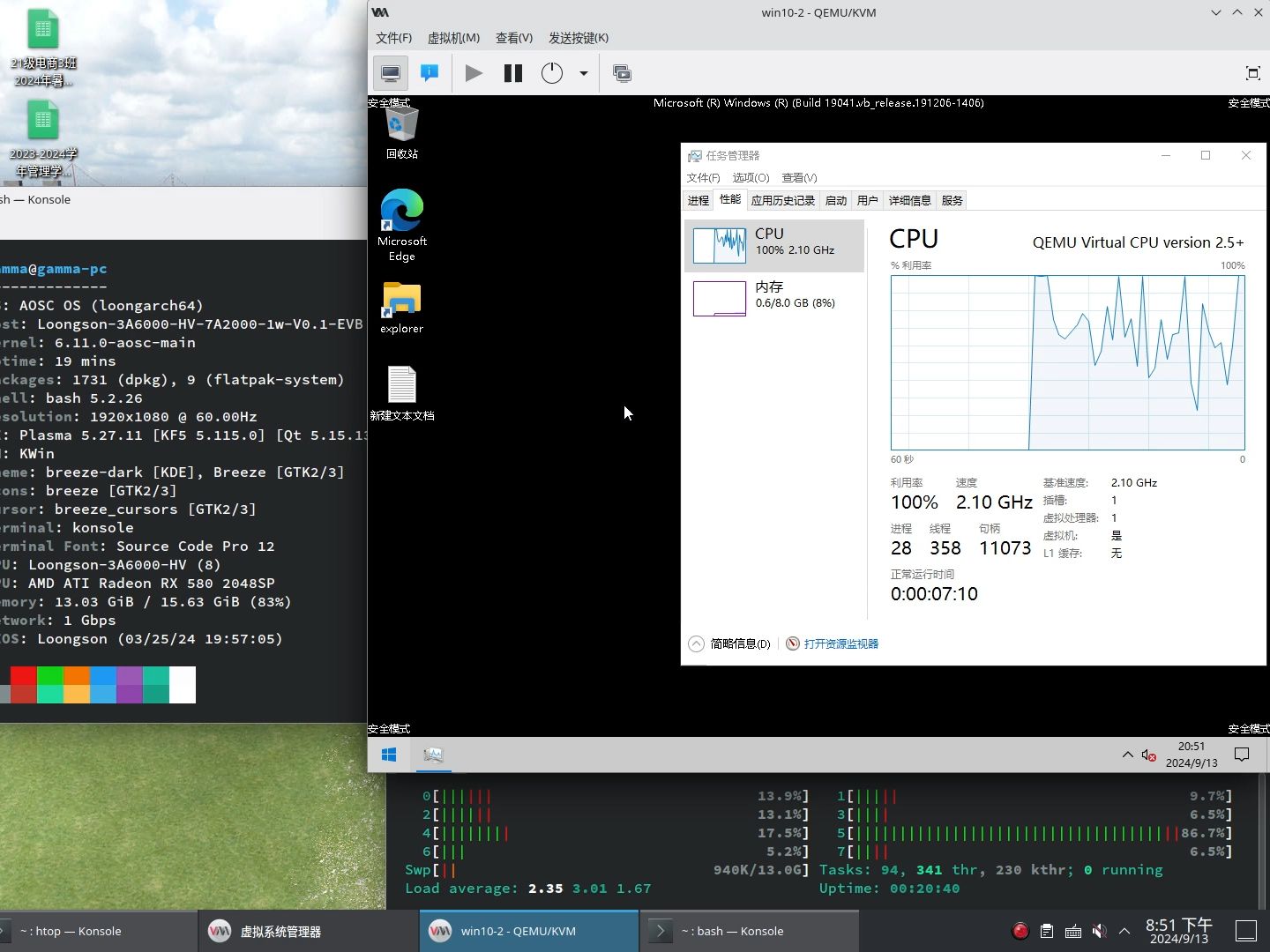Screen dimensions: 1270x952
Task: Click the virt-manager window keep-below chevron button
Action: coord(1216,12)
